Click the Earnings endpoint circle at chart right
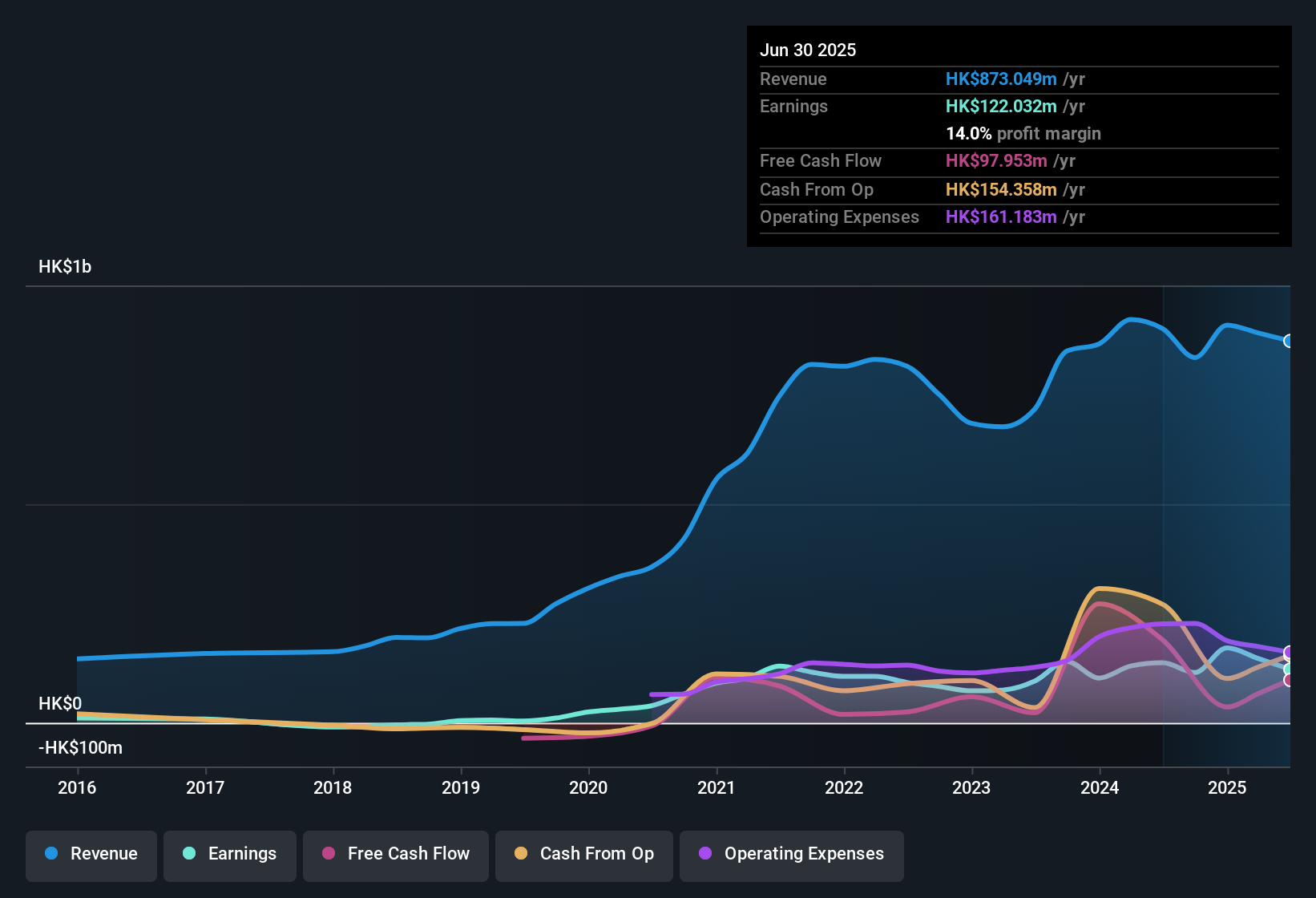This screenshot has height=898, width=1316. click(x=1289, y=669)
